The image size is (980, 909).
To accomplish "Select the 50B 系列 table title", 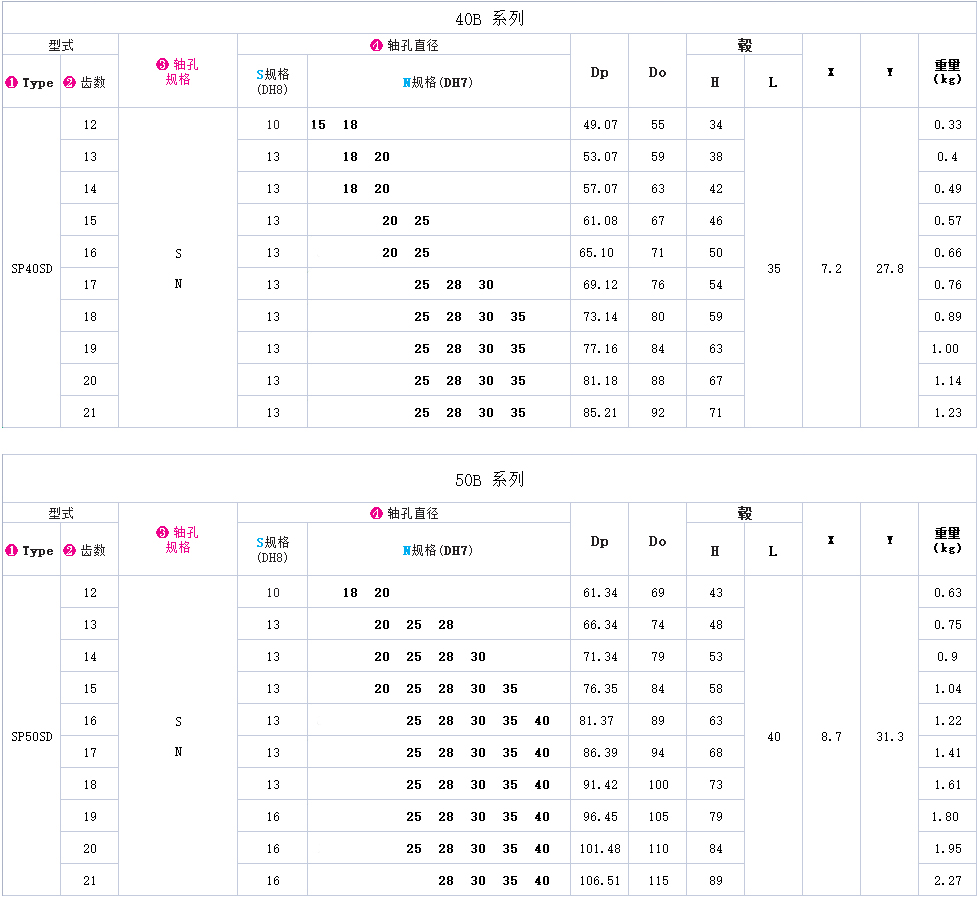I will (489, 480).
